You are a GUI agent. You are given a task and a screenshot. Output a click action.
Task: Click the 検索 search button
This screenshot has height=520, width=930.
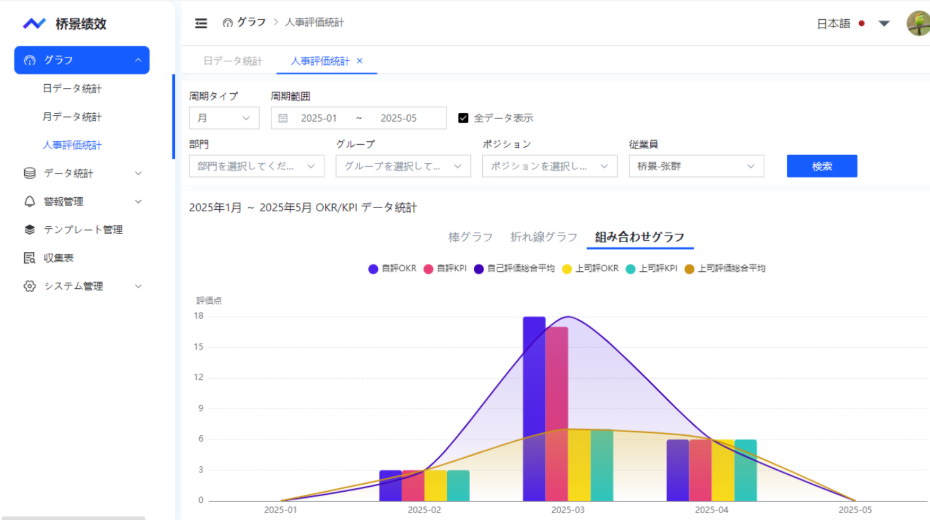coord(821,166)
